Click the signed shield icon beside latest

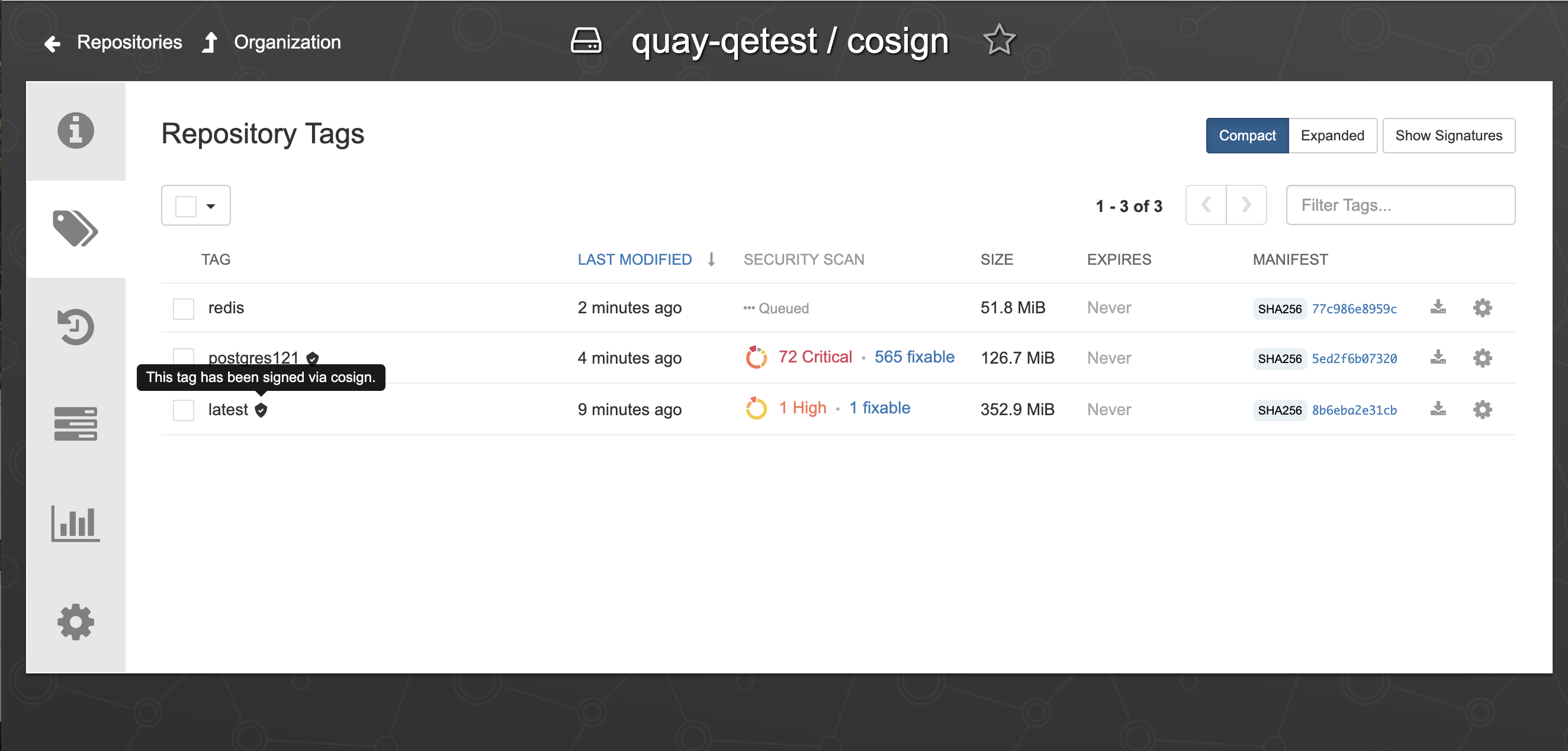pyautogui.click(x=261, y=410)
